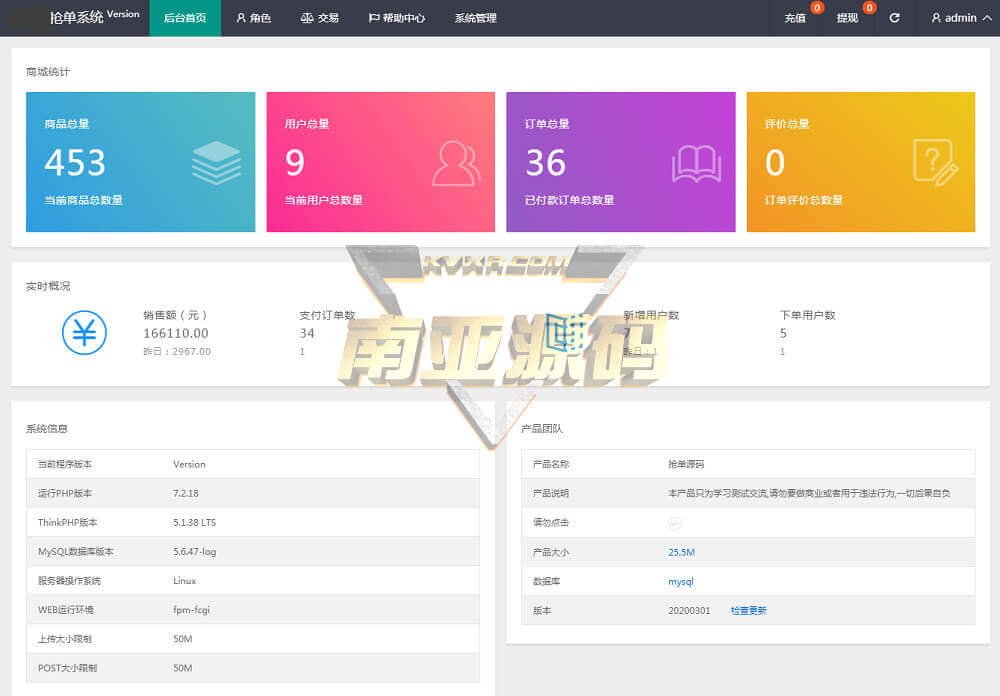Click the question note icon on 评价总量 card
Screen dimensions: 1000x696
(x=935, y=162)
